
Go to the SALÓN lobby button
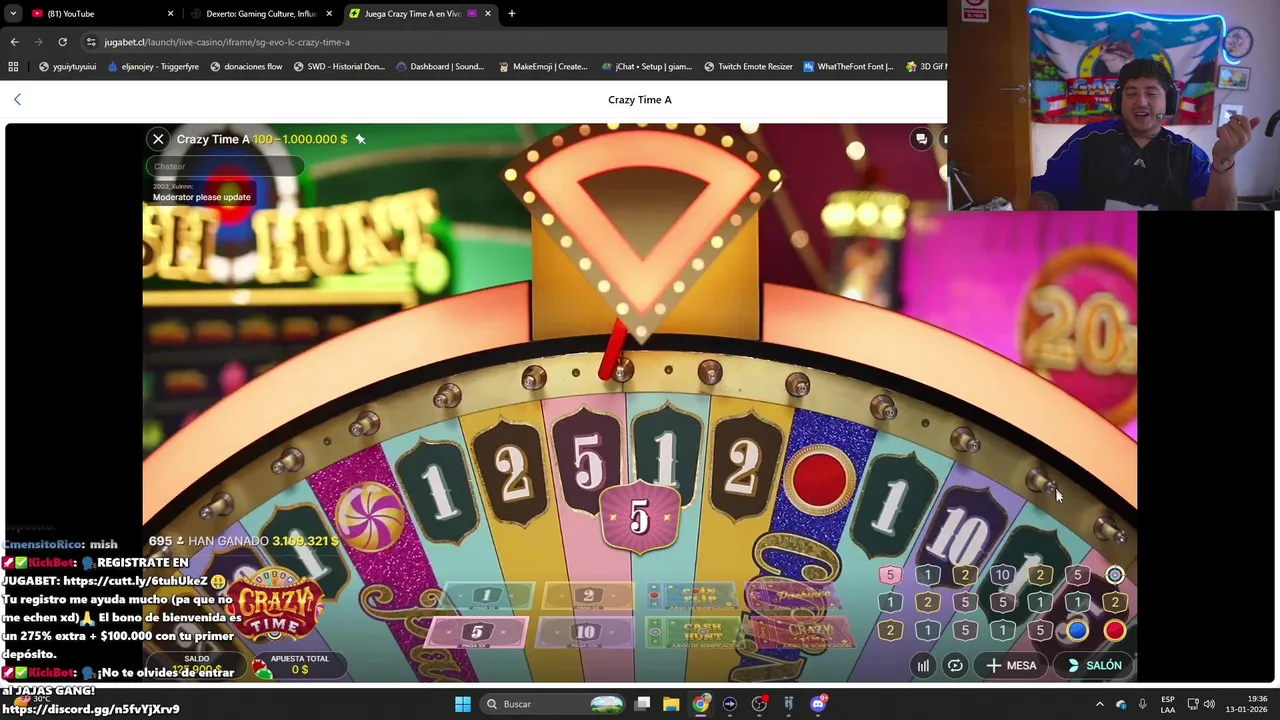point(1094,665)
